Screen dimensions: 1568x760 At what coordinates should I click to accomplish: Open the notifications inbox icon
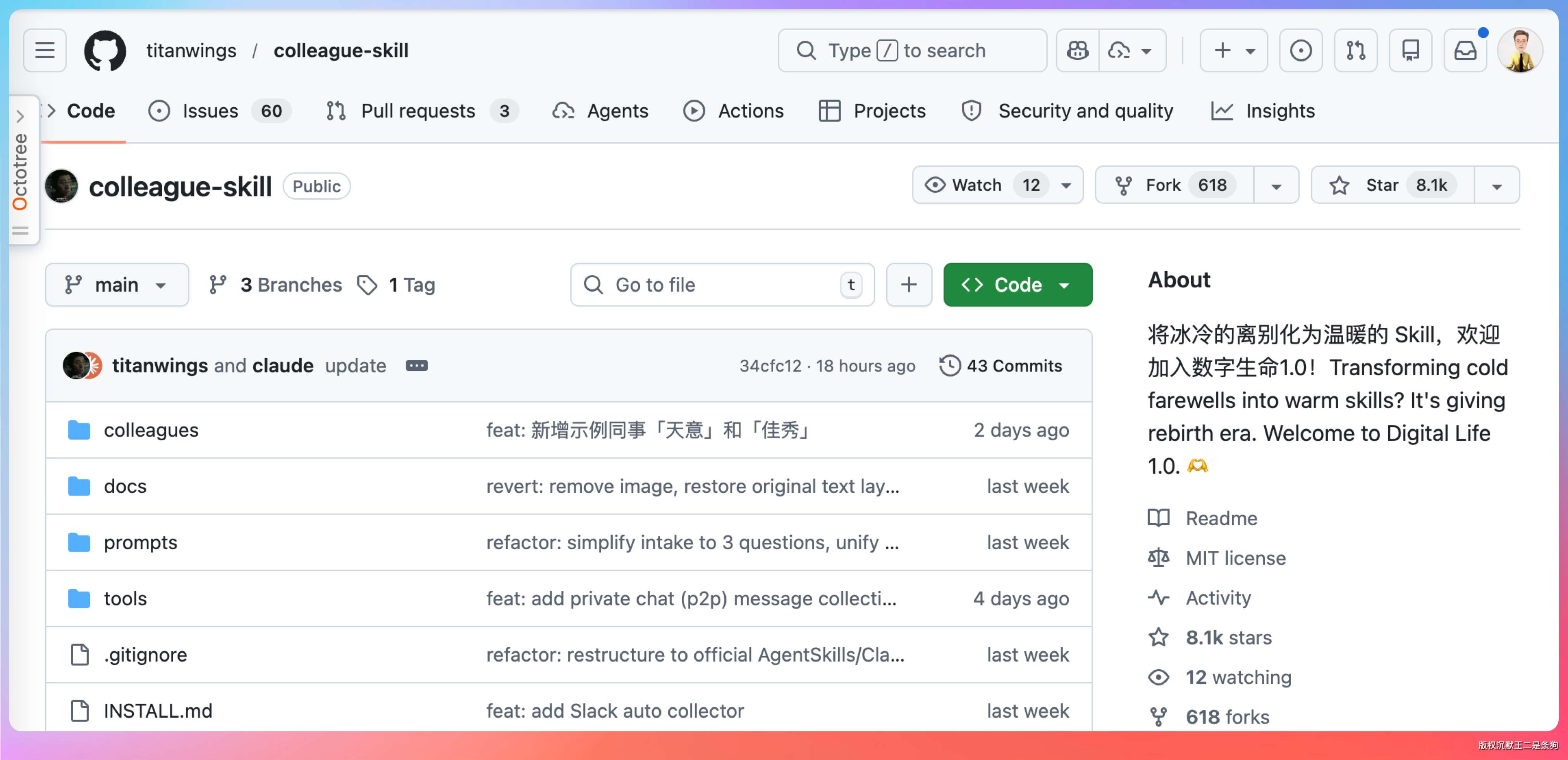(x=1465, y=50)
